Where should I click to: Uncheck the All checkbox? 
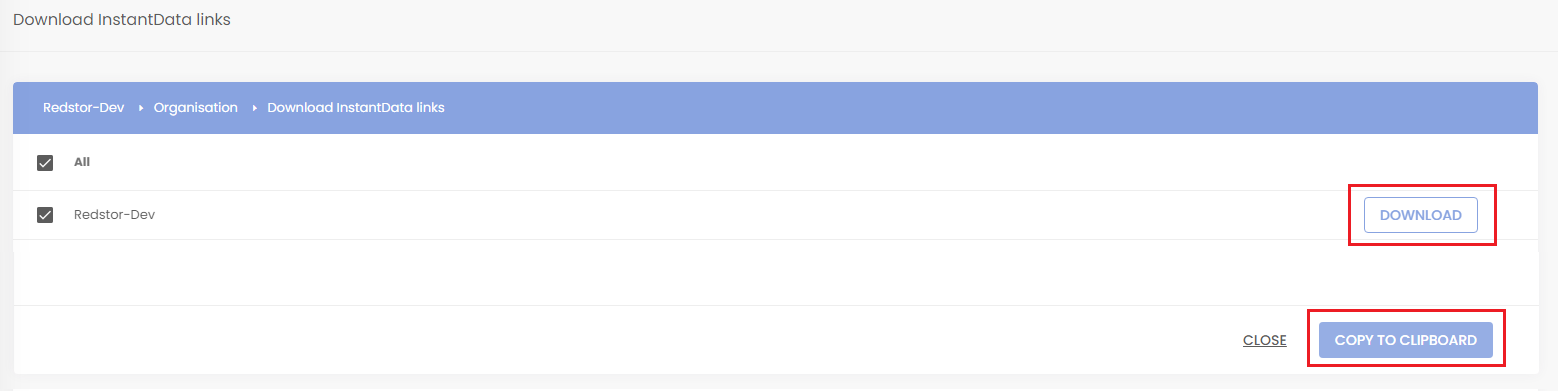click(x=45, y=163)
